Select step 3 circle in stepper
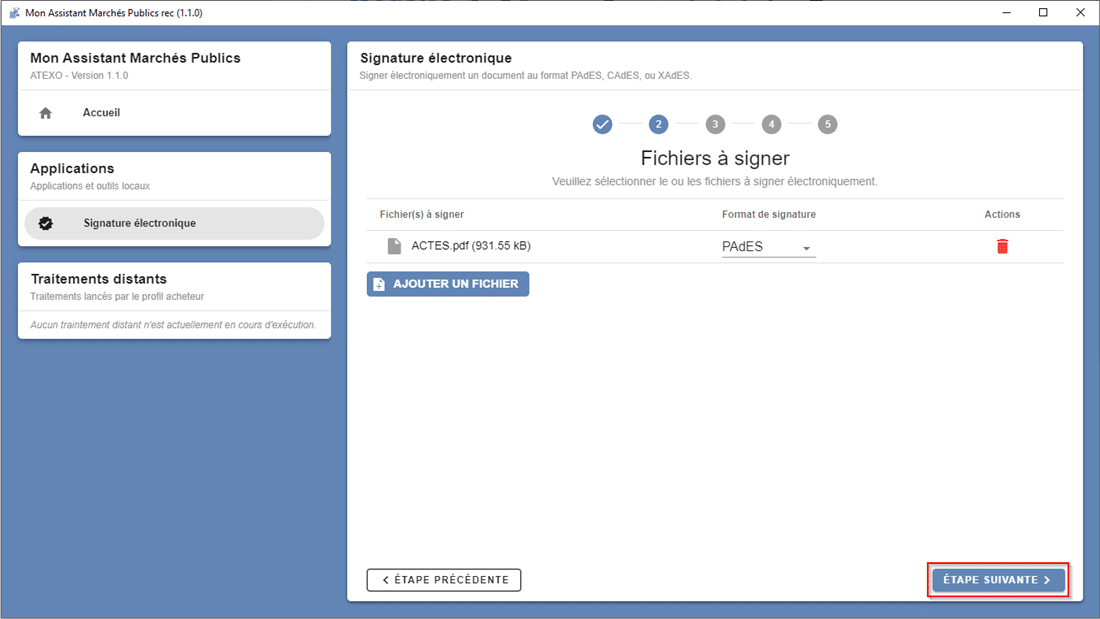The height and width of the screenshot is (619, 1100). point(715,124)
